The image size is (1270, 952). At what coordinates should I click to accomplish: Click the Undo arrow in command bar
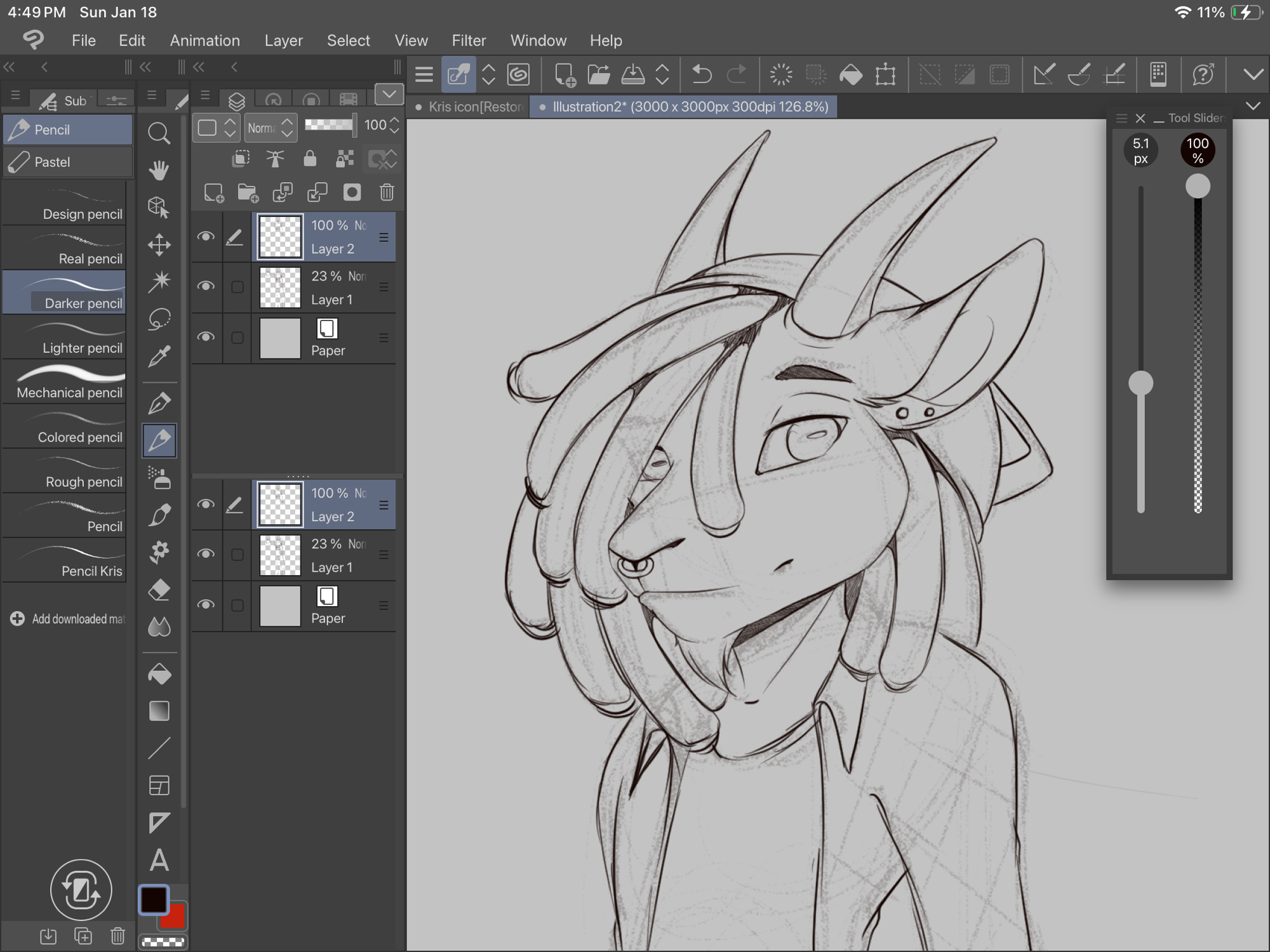point(702,75)
